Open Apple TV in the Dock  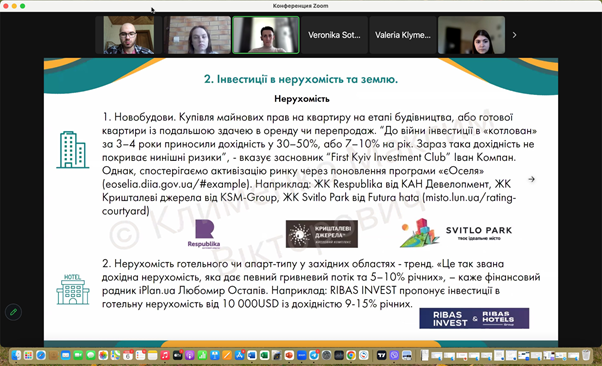(x=177, y=355)
